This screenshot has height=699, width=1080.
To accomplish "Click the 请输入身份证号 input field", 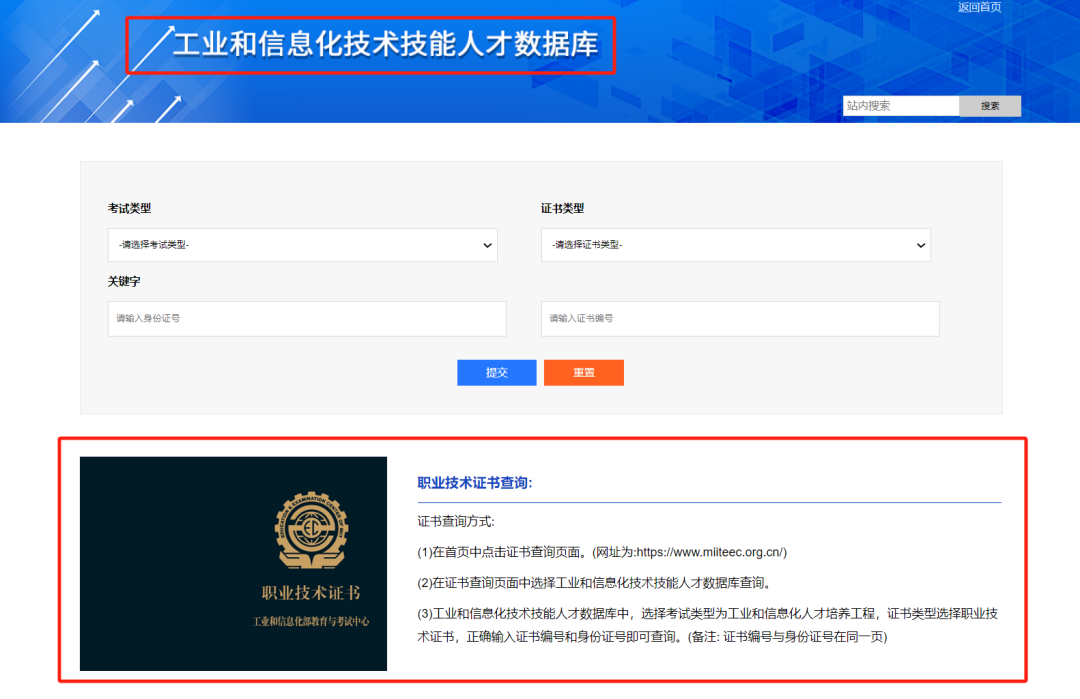I will click(307, 319).
